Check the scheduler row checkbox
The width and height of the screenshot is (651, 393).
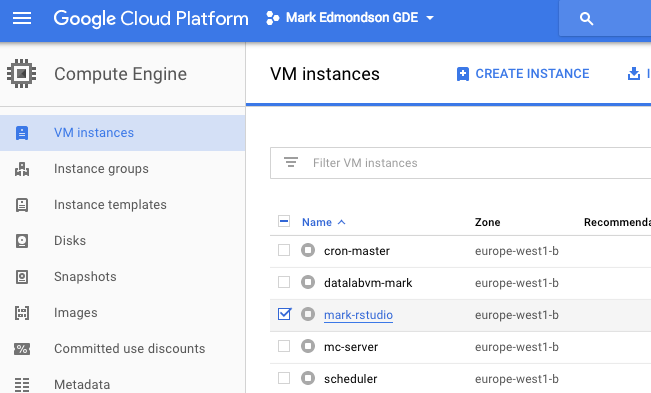[x=284, y=378]
